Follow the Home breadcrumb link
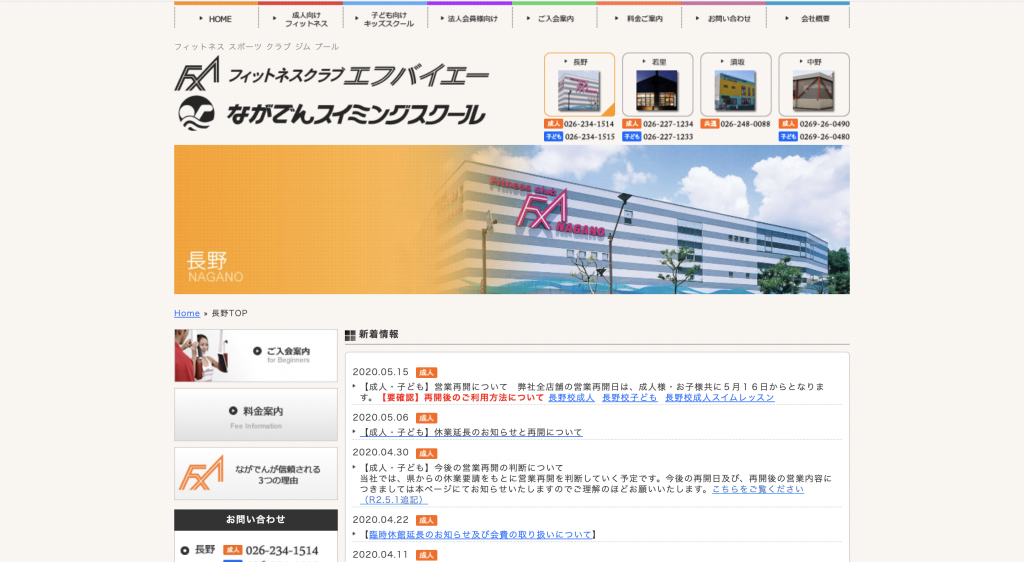The width and height of the screenshot is (1024, 562). pyautogui.click(x=187, y=313)
